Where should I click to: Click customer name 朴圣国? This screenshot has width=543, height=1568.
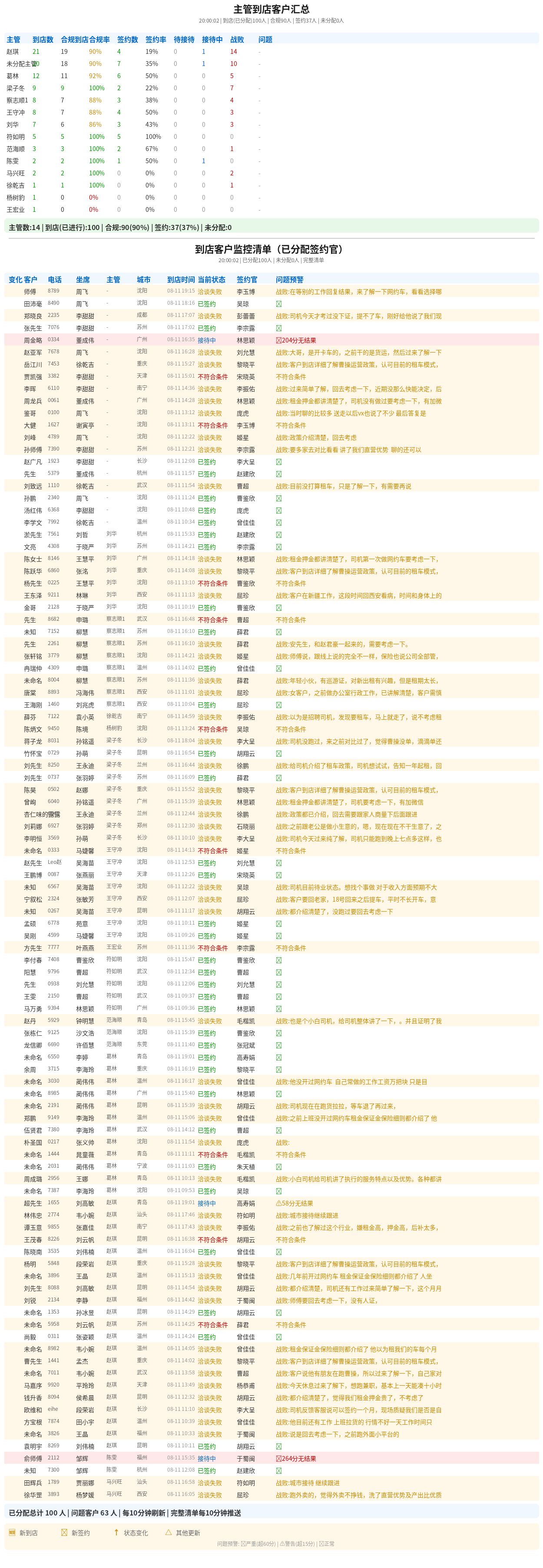(x=33, y=1143)
